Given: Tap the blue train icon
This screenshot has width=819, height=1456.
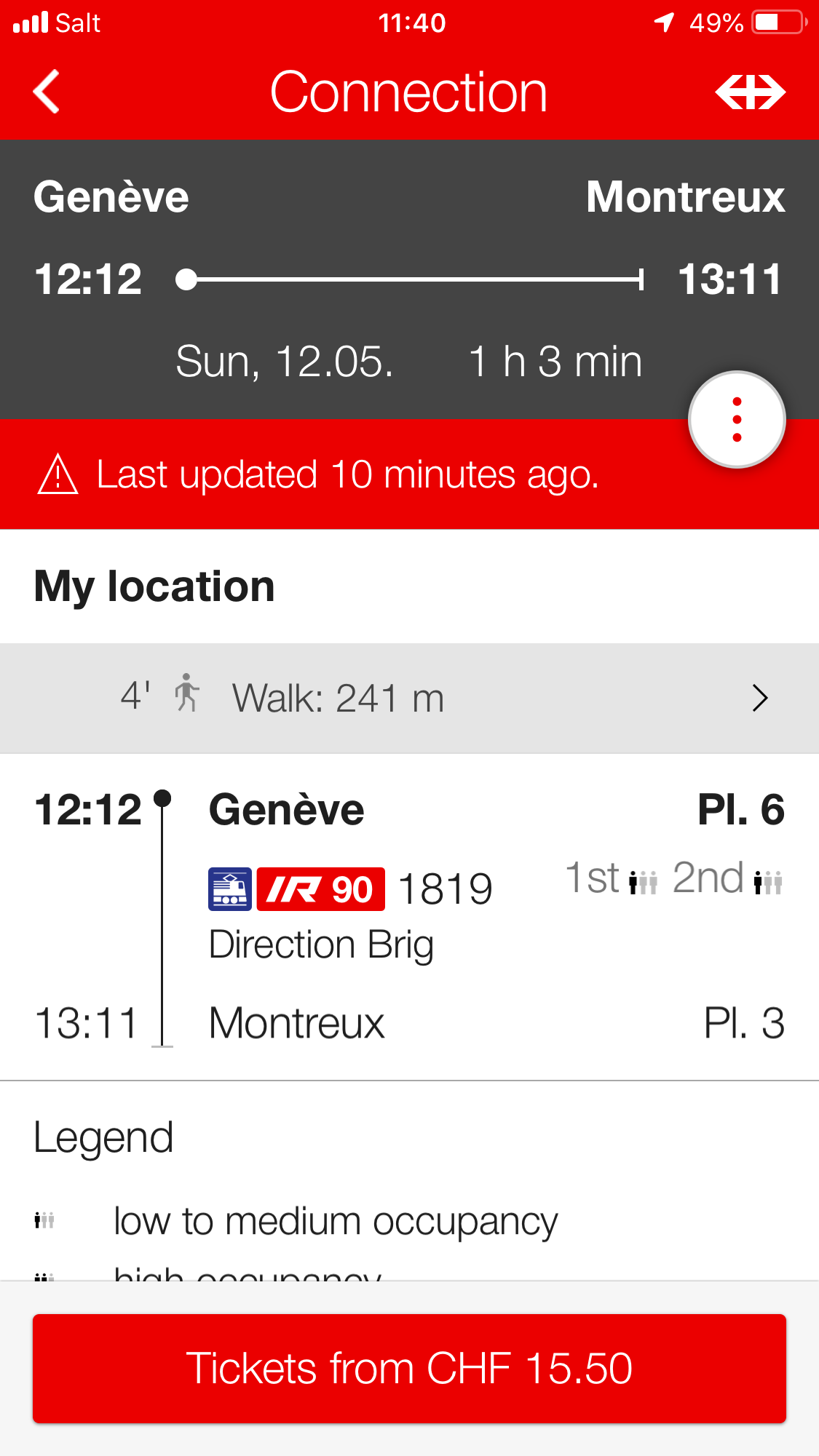Looking at the screenshot, I should (x=230, y=889).
